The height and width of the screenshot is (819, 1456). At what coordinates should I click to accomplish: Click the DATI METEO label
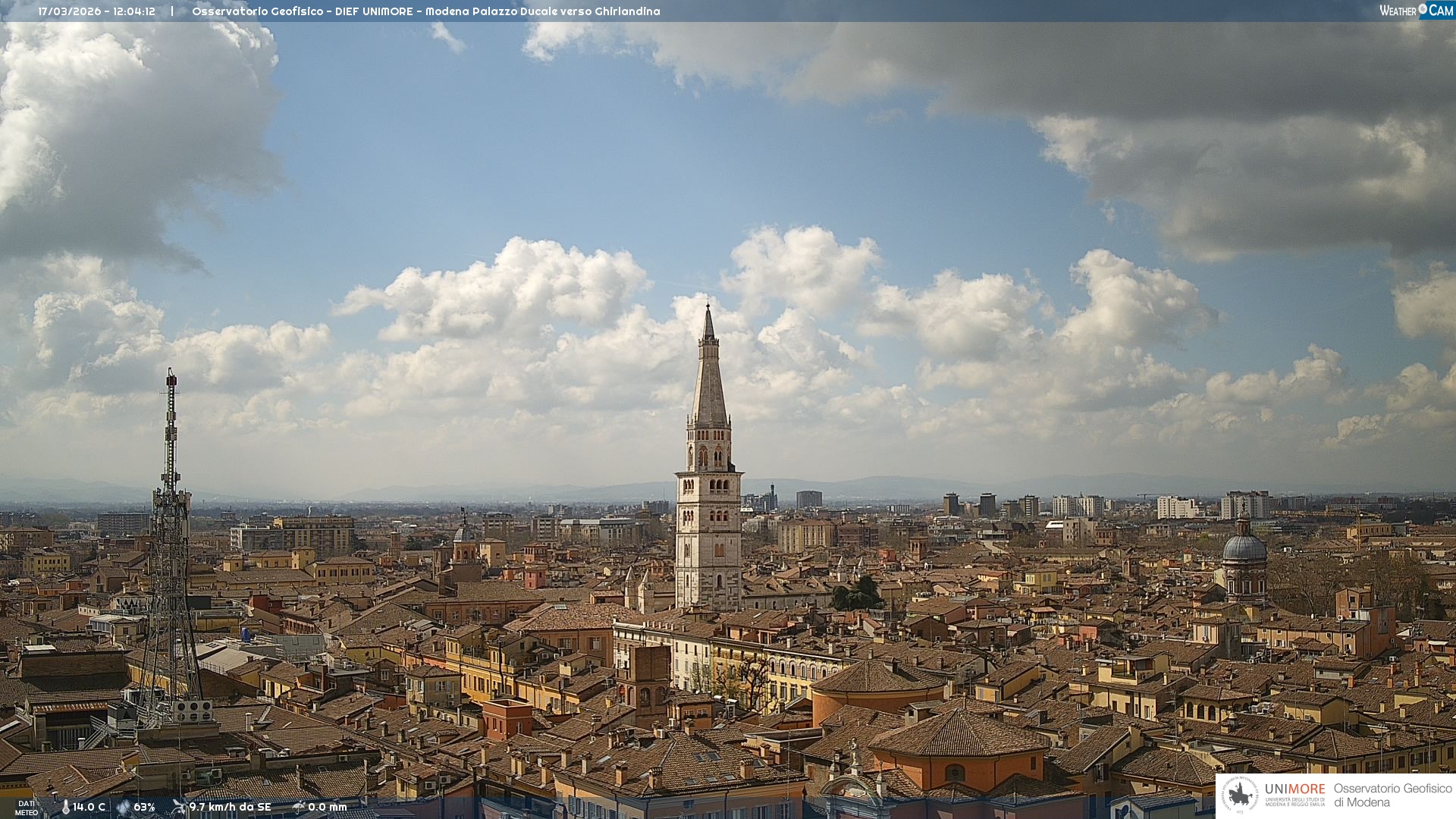coord(27,808)
